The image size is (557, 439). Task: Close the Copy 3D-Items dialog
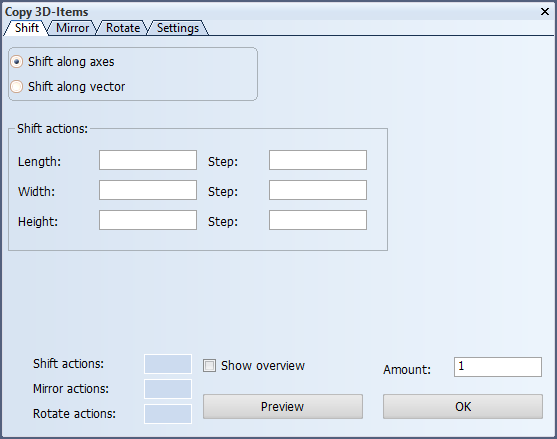pyautogui.click(x=545, y=11)
